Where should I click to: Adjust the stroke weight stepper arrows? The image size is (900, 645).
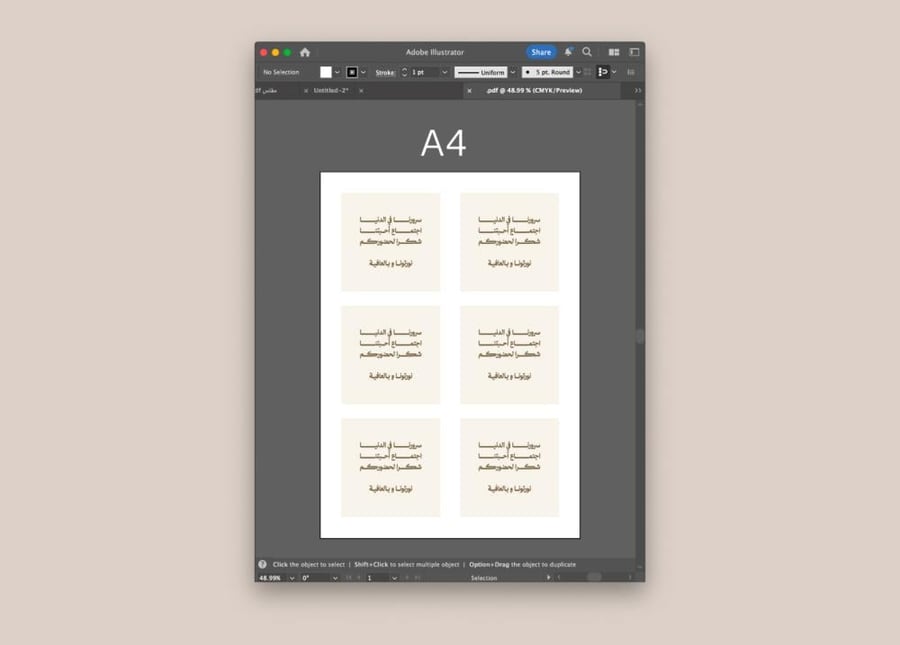pyautogui.click(x=404, y=72)
